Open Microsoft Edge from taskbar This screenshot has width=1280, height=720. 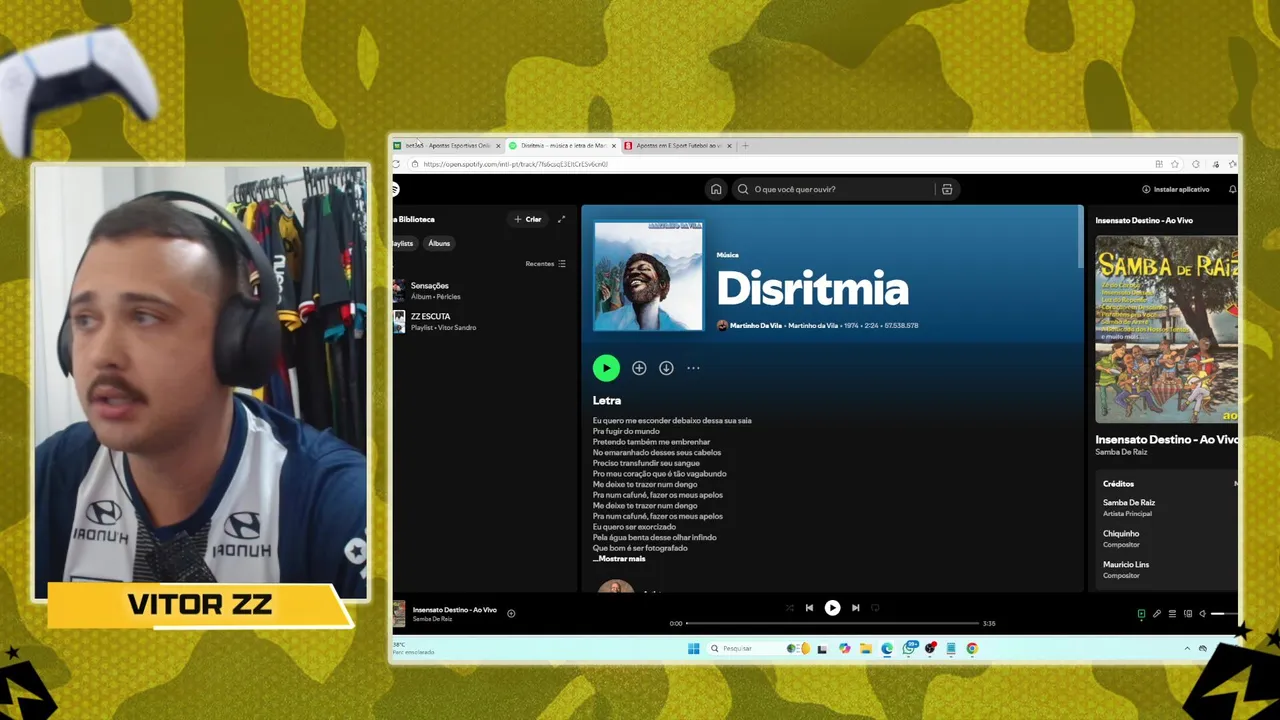[x=887, y=648]
